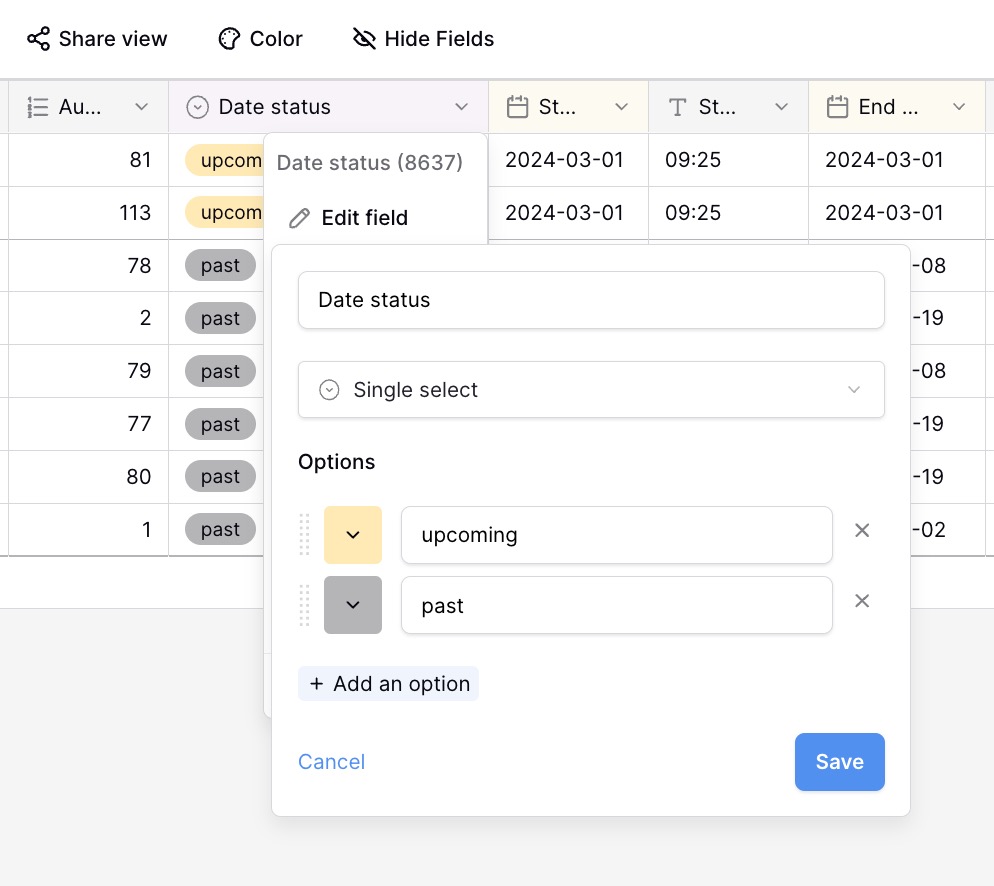
Task: Click the Cancel link
Action: (331, 762)
